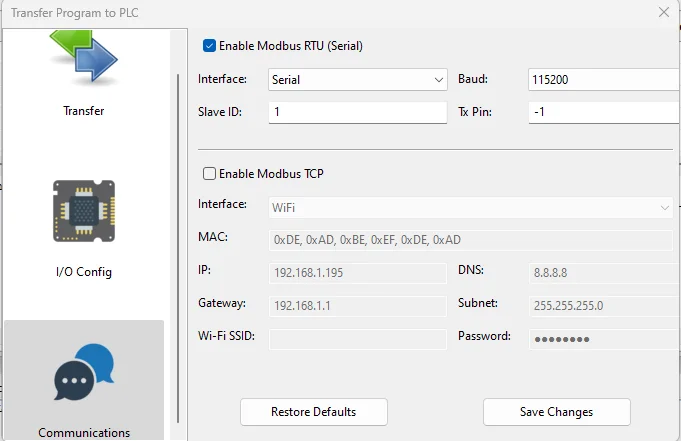
Task: Disable the Enable Modbus RTU (Serial) checkbox
Action: tap(209, 46)
